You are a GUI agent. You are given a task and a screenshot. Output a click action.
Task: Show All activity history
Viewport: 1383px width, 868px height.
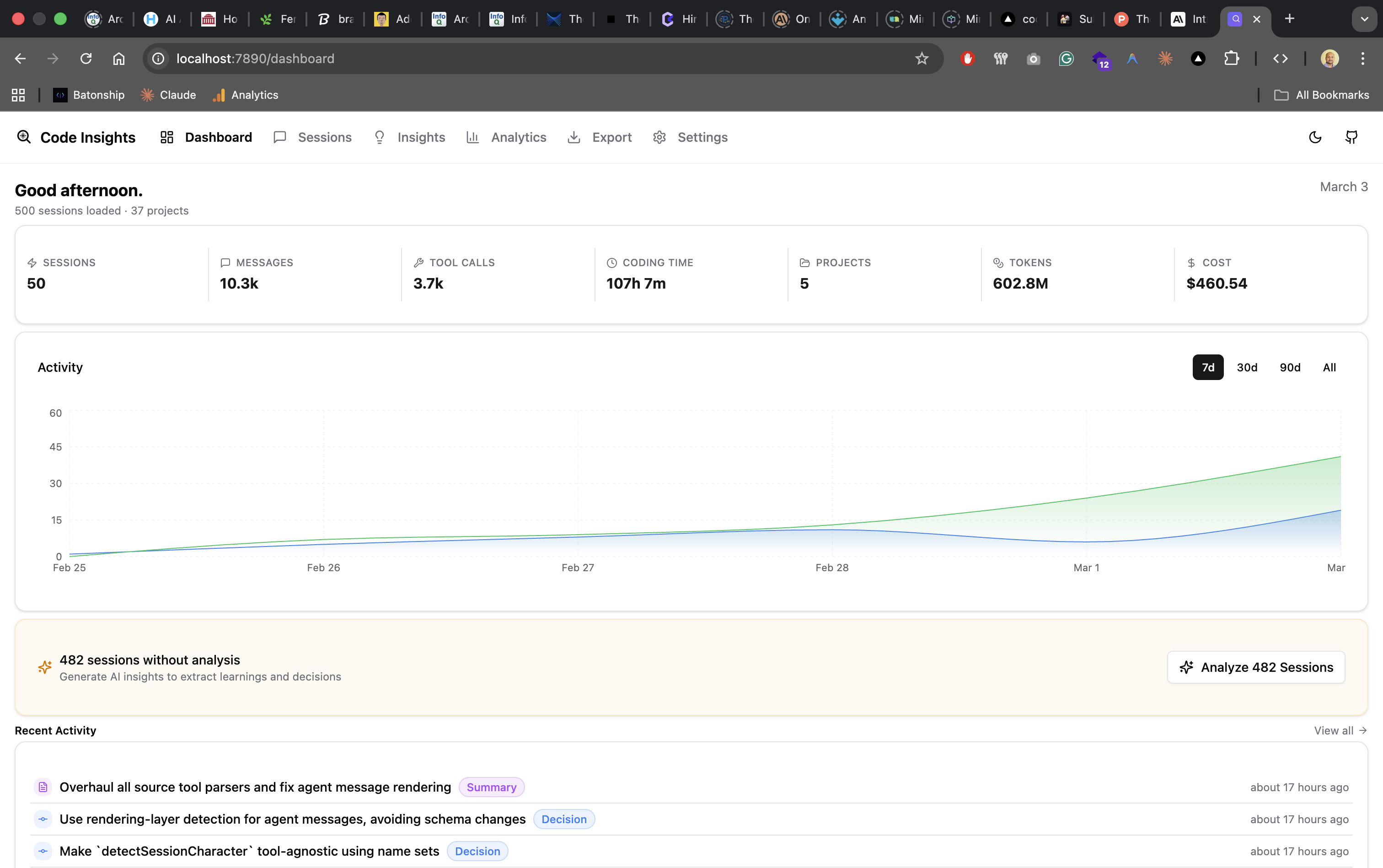pos(1329,367)
